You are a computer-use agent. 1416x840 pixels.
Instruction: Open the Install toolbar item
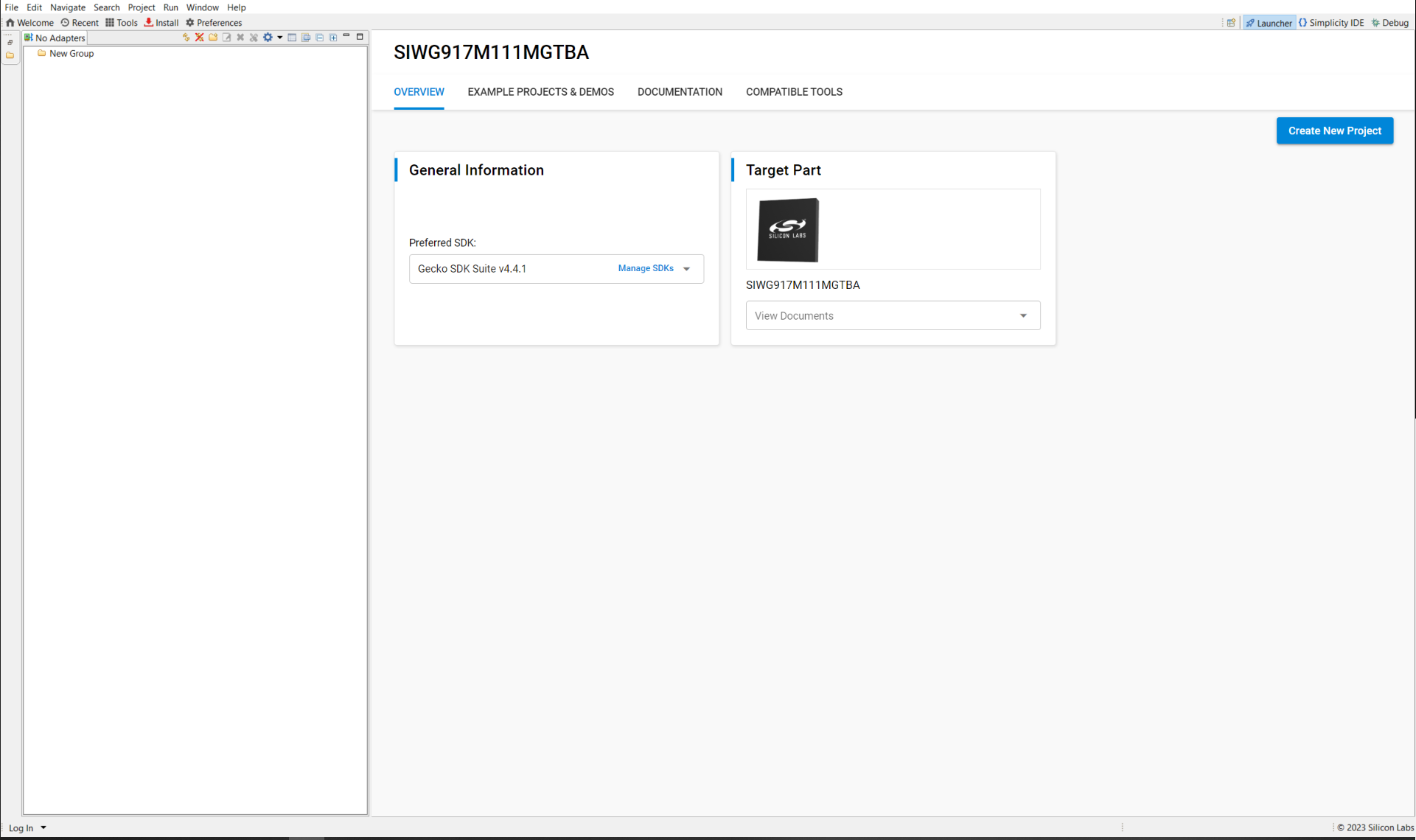click(x=161, y=23)
